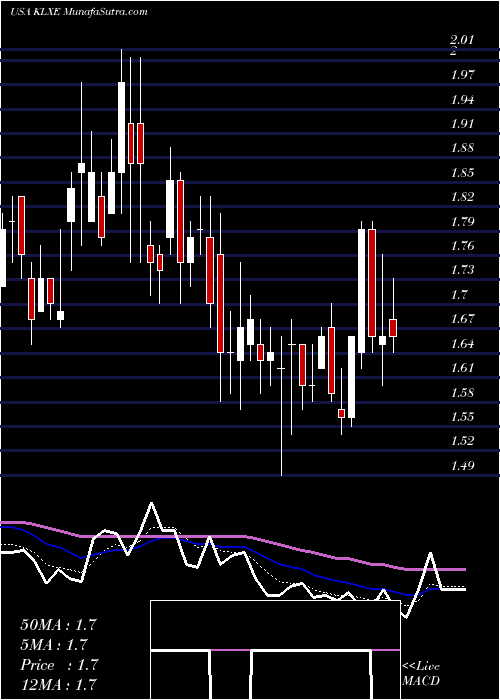Click the 1.49 price axis label
500x700 pixels.
coord(461,466)
